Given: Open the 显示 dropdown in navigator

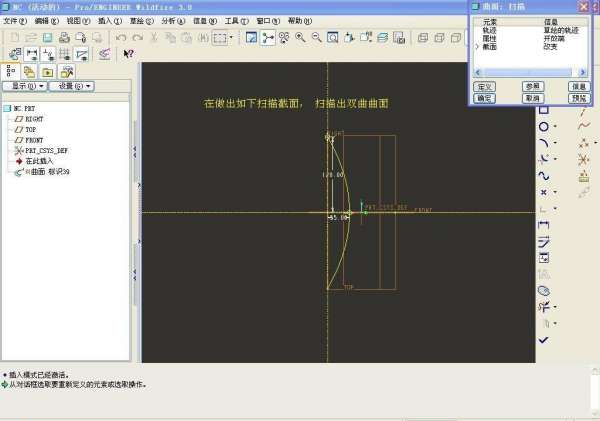Looking at the screenshot, I should point(25,86).
